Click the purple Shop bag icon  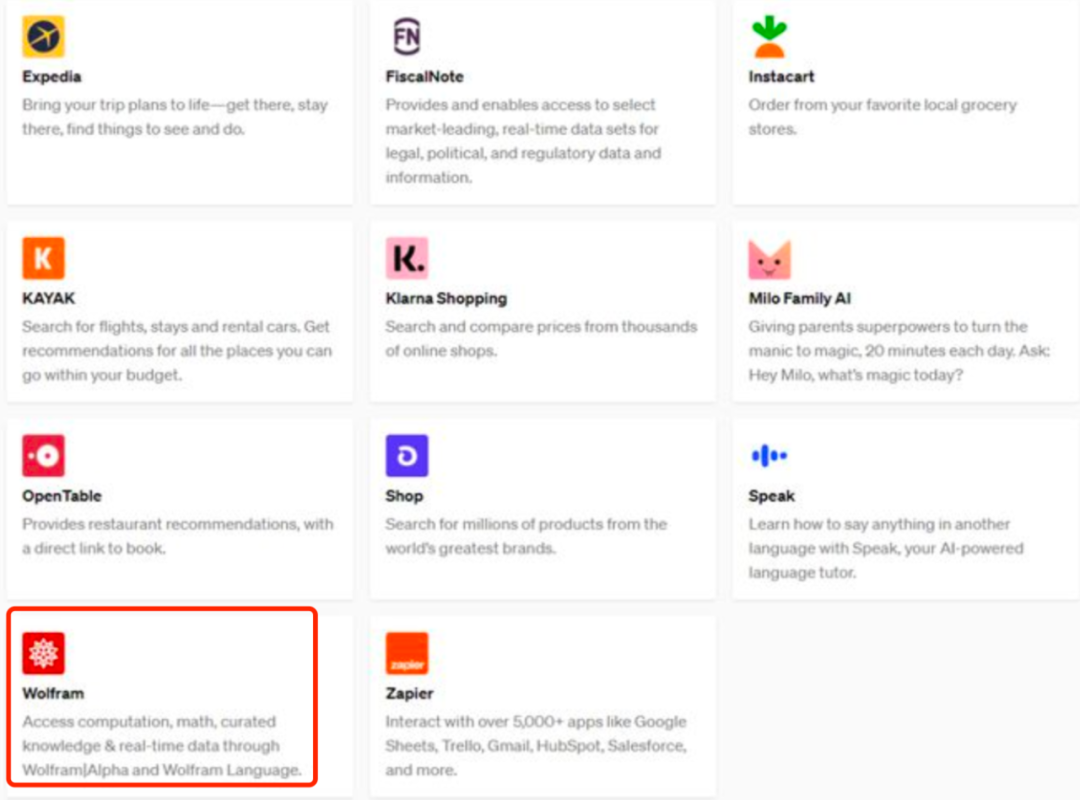click(406, 455)
